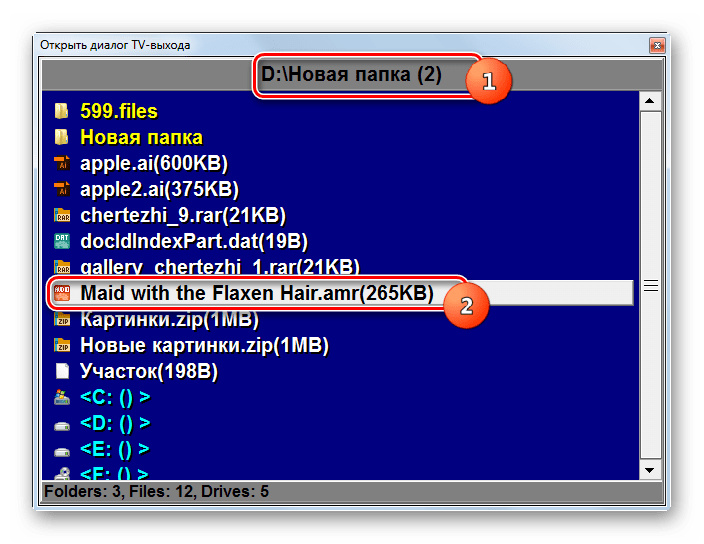This screenshot has width=704, height=544.
Task: Click the status bar showing Folders: 3, Files: 12
Action: coord(352,491)
